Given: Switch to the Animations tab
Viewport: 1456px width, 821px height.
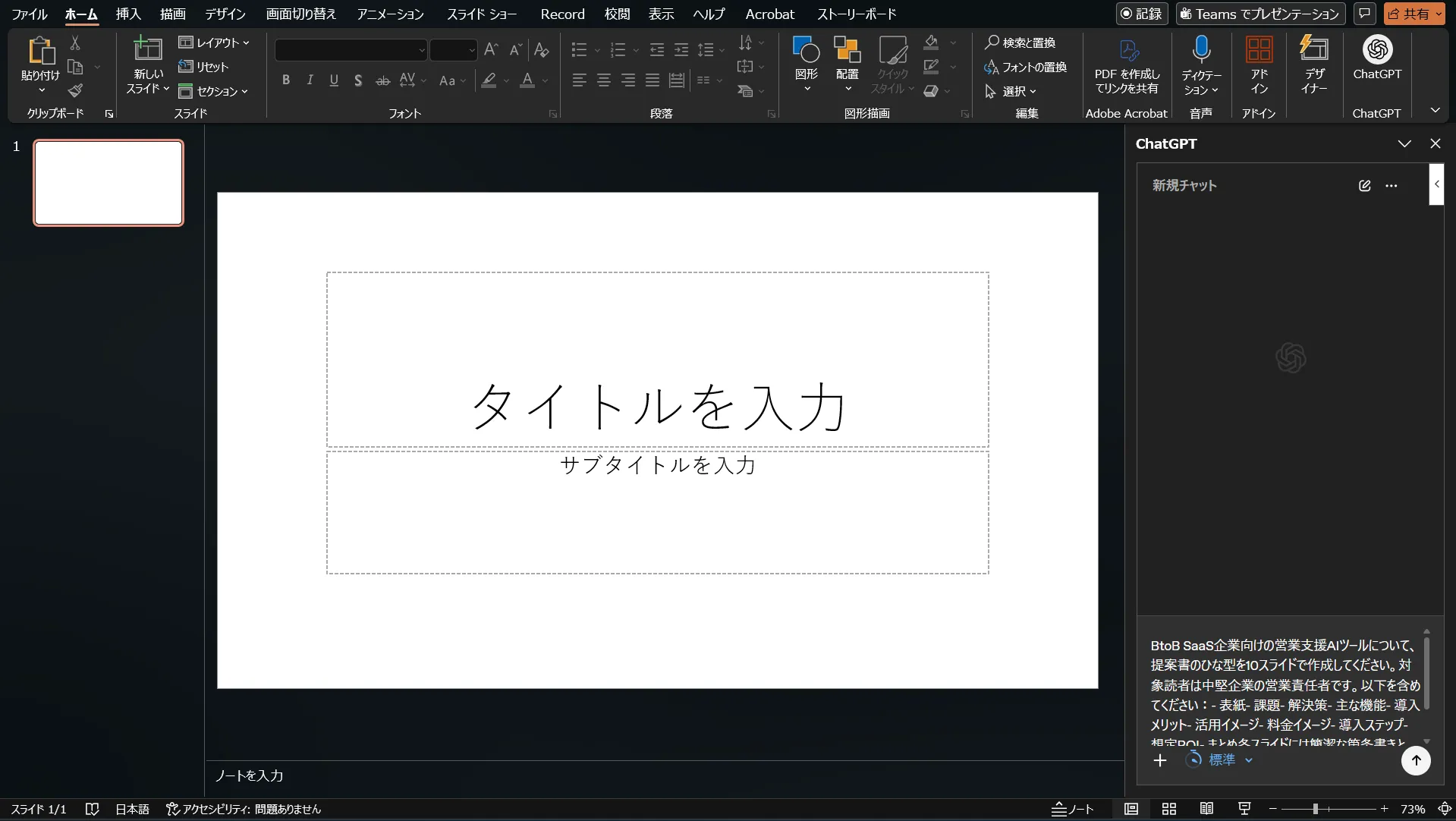Looking at the screenshot, I should point(391,14).
